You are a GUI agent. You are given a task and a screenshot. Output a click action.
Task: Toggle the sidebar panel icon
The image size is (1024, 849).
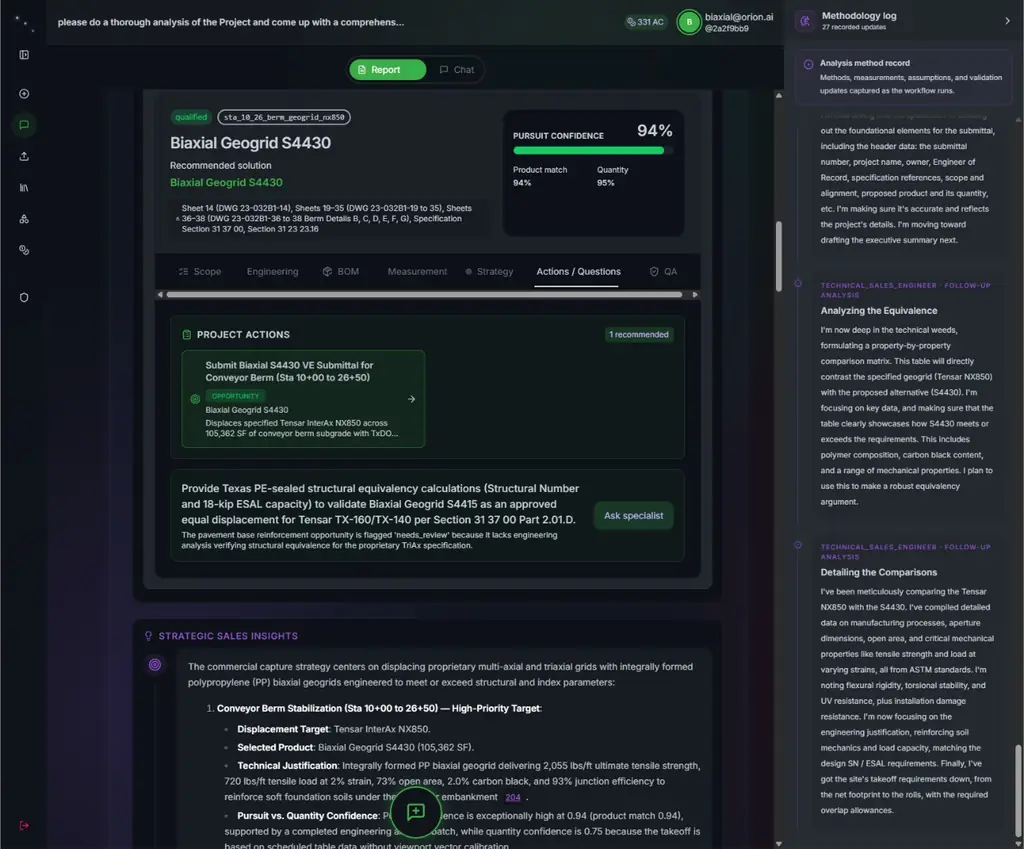pos(24,55)
